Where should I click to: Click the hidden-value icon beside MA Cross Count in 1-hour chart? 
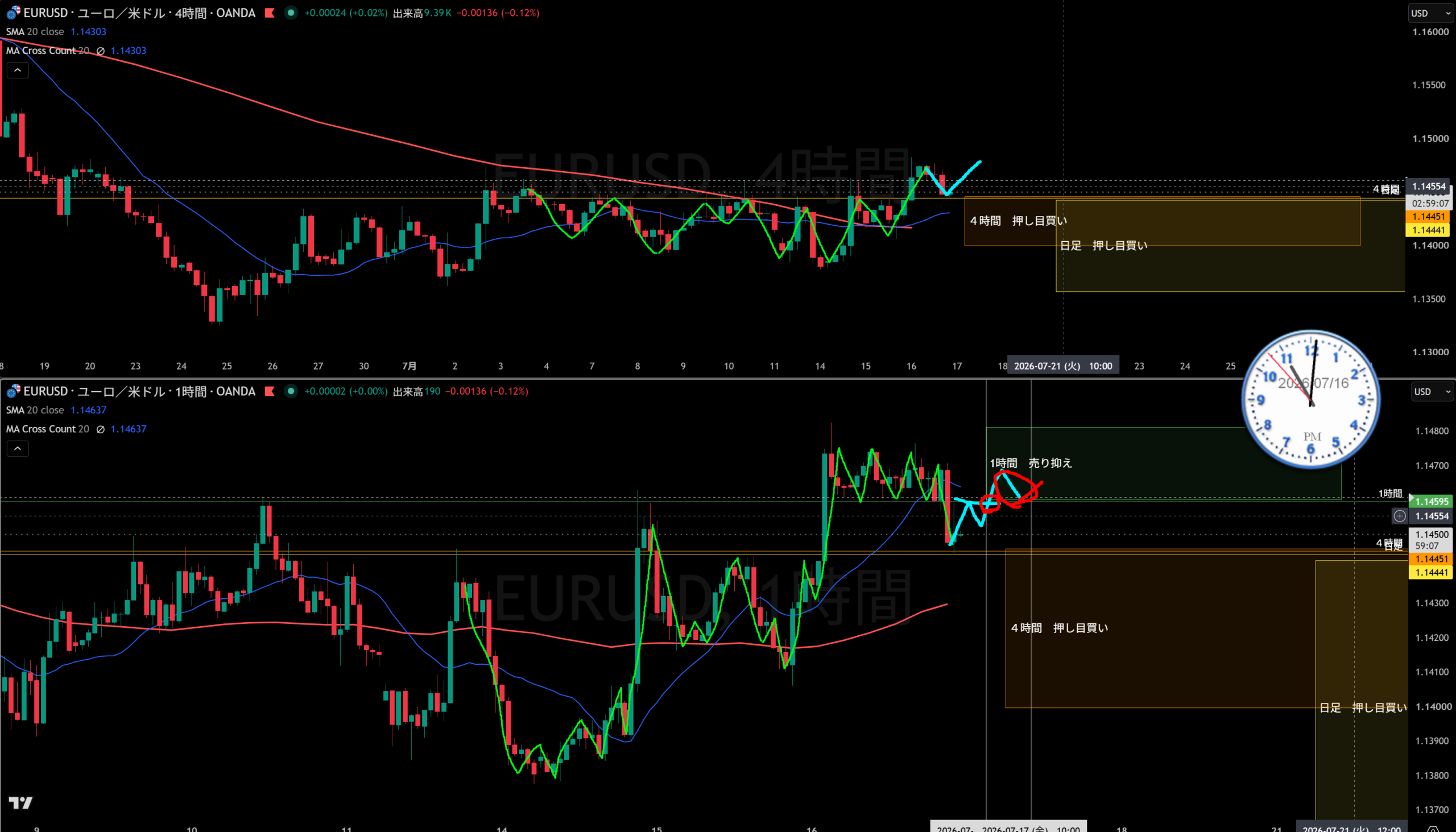point(101,429)
